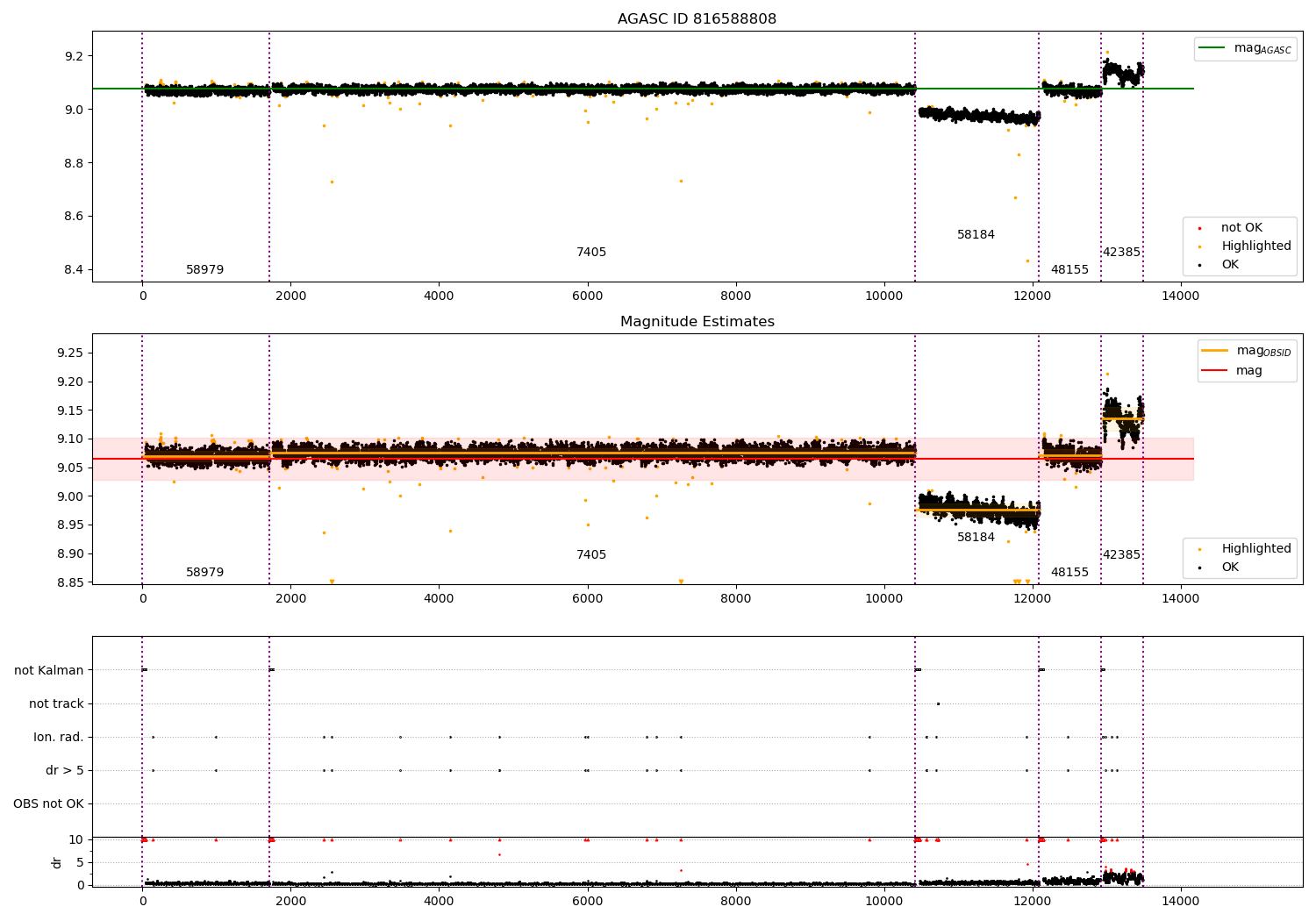Click the orange outlier point at 8.43 magnitude
The image size is (1316, 921).
pyautogui.click(x=1027, y=261)
